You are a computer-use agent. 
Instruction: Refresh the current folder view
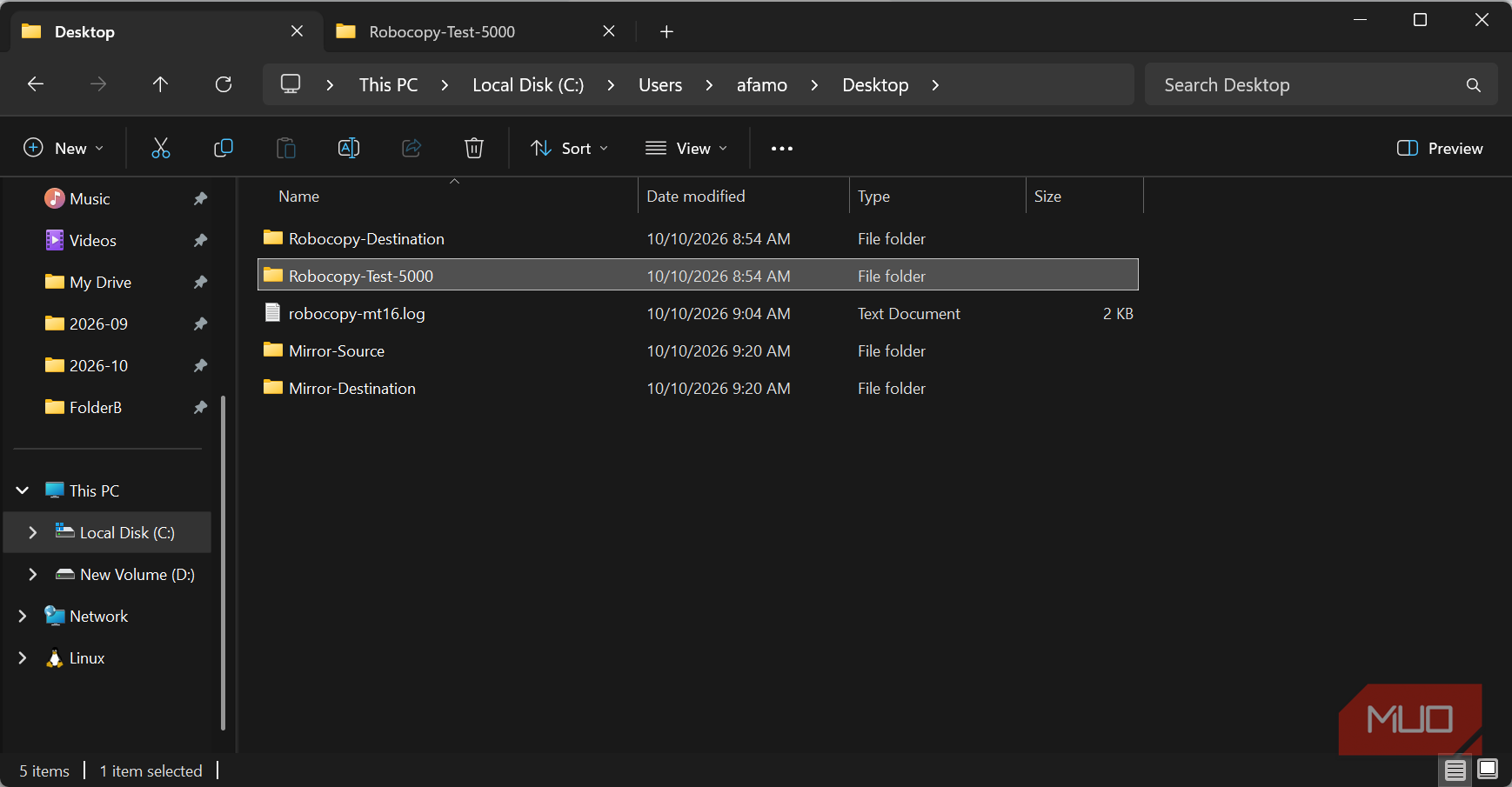pos(224,84)
